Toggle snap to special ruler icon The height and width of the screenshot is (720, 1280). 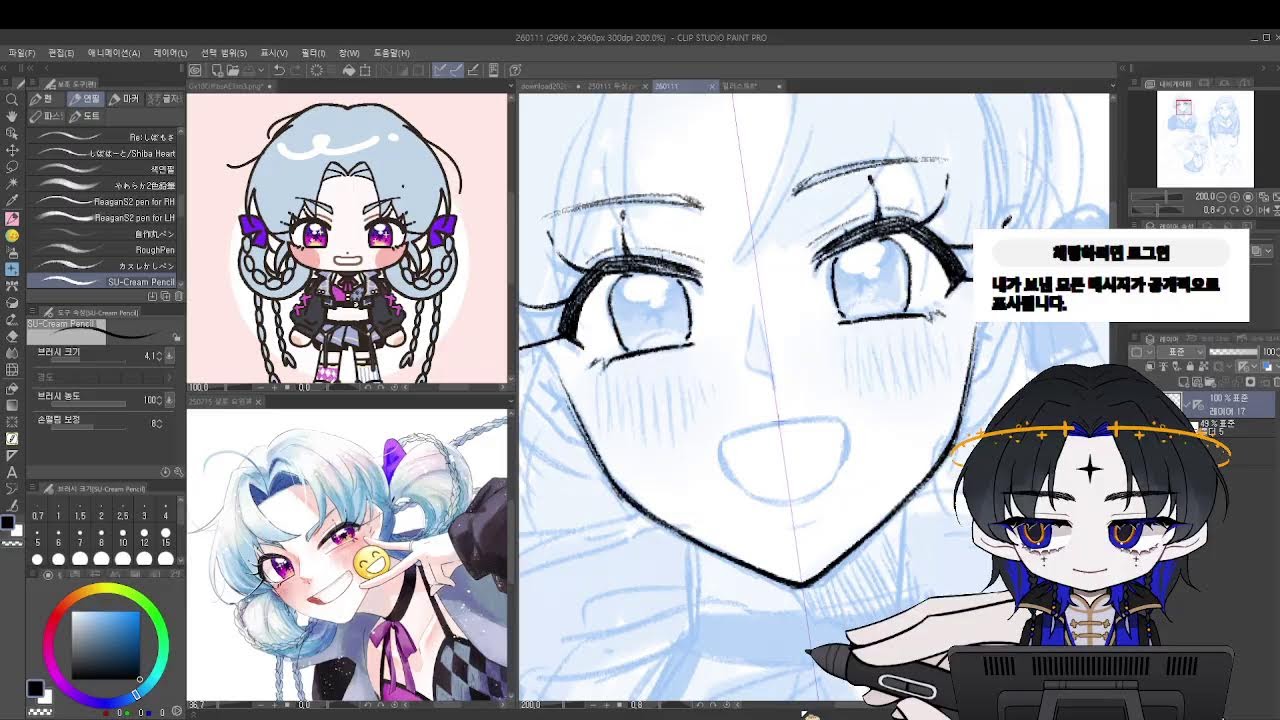click(x=457, y=70)
